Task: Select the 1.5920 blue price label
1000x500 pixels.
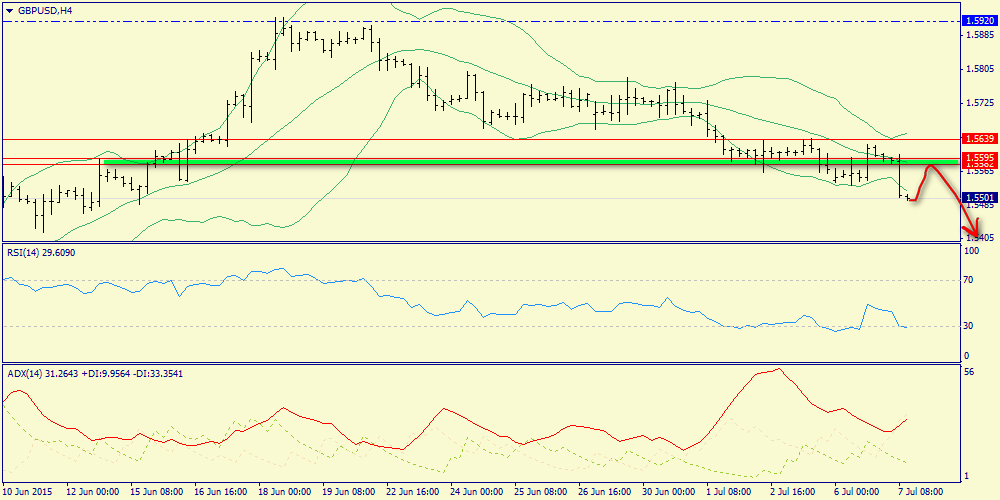Action: 980,21
